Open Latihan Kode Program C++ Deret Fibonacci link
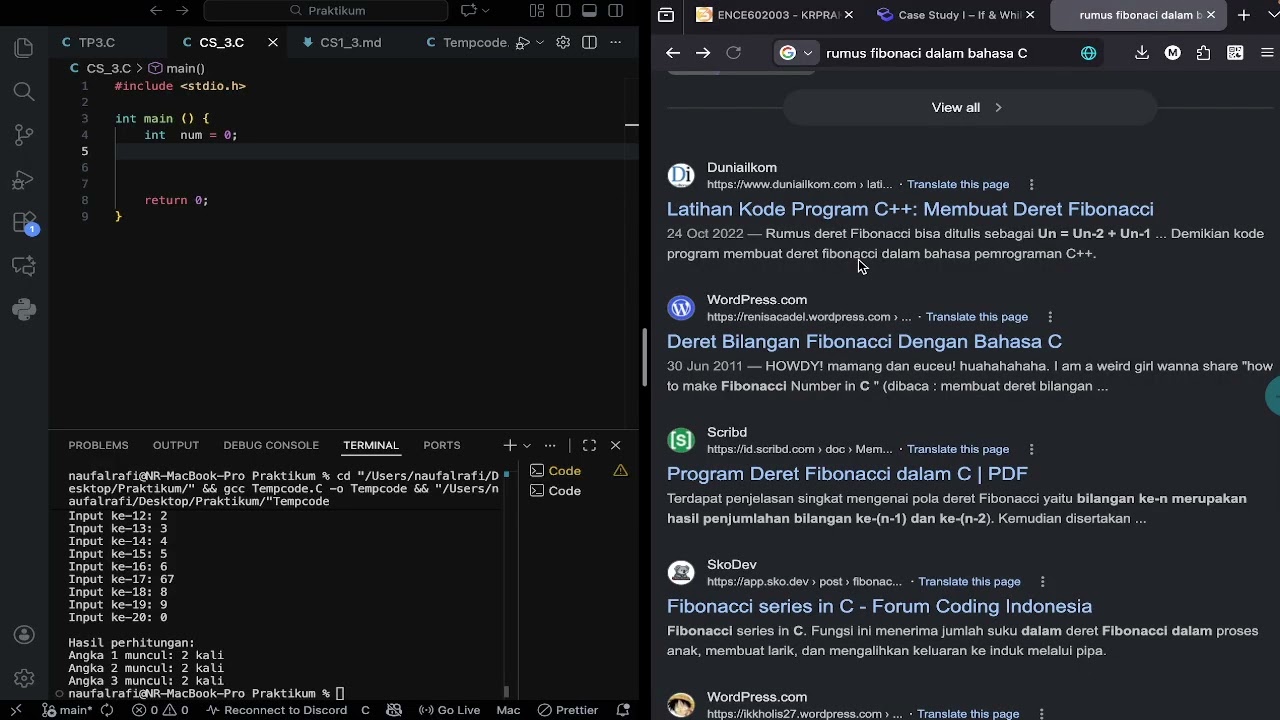 point(910,209)
